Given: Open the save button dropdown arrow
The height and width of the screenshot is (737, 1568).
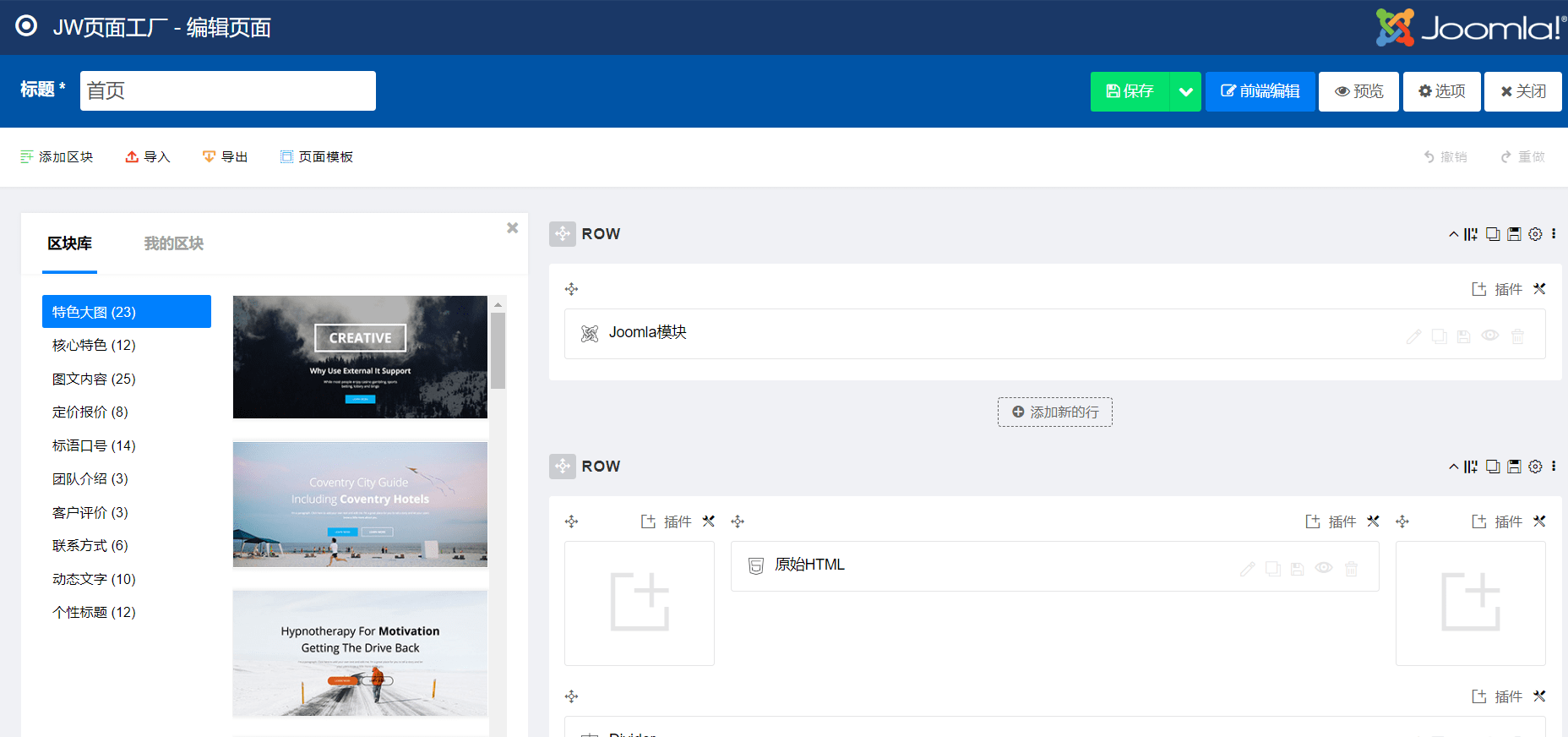Looking at the screenshot, I should tap(1185, 91).
